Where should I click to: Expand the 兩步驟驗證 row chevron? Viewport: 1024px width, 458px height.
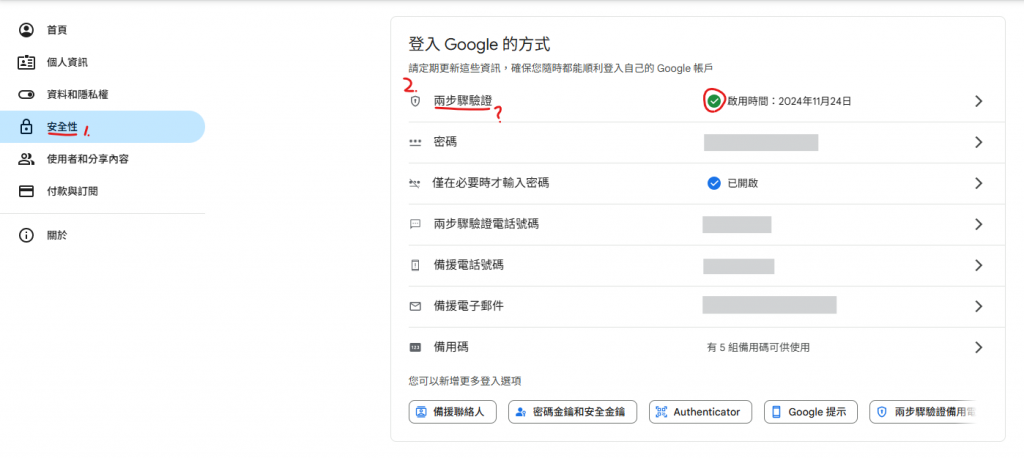click(x=978, y=101)
